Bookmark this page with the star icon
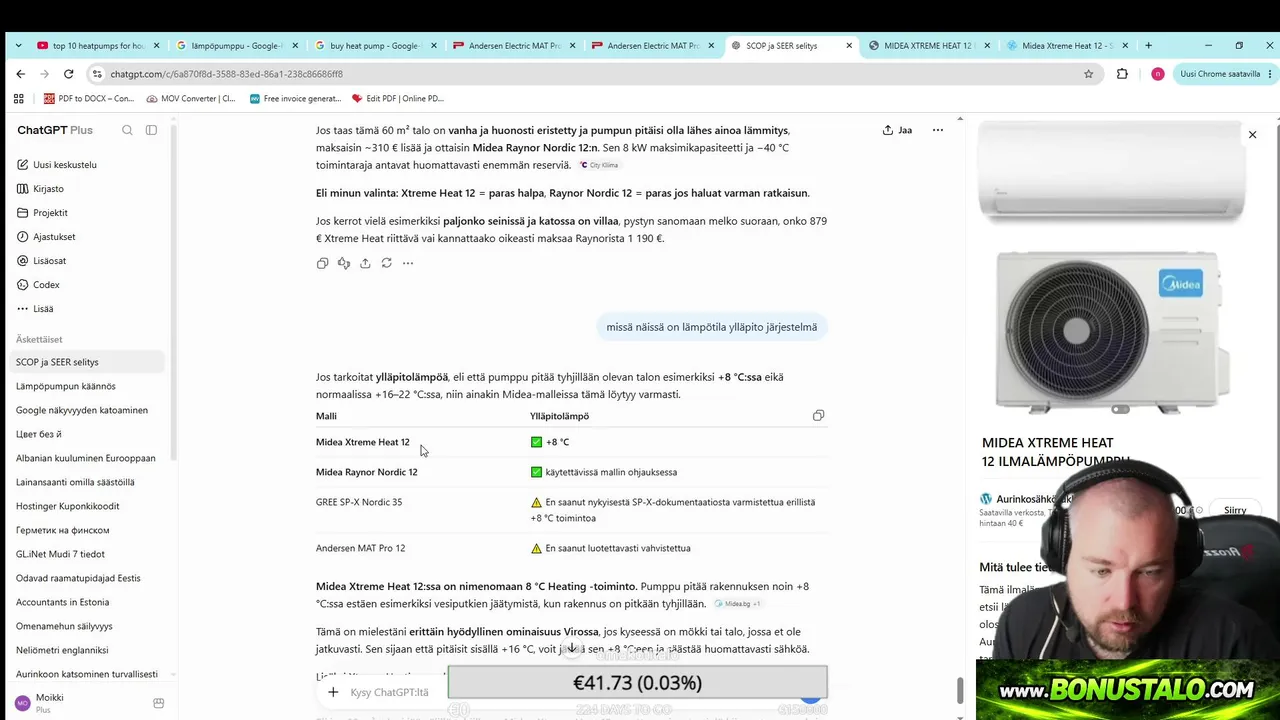This screenshot has width=1280, height=720. point(1089,74)
